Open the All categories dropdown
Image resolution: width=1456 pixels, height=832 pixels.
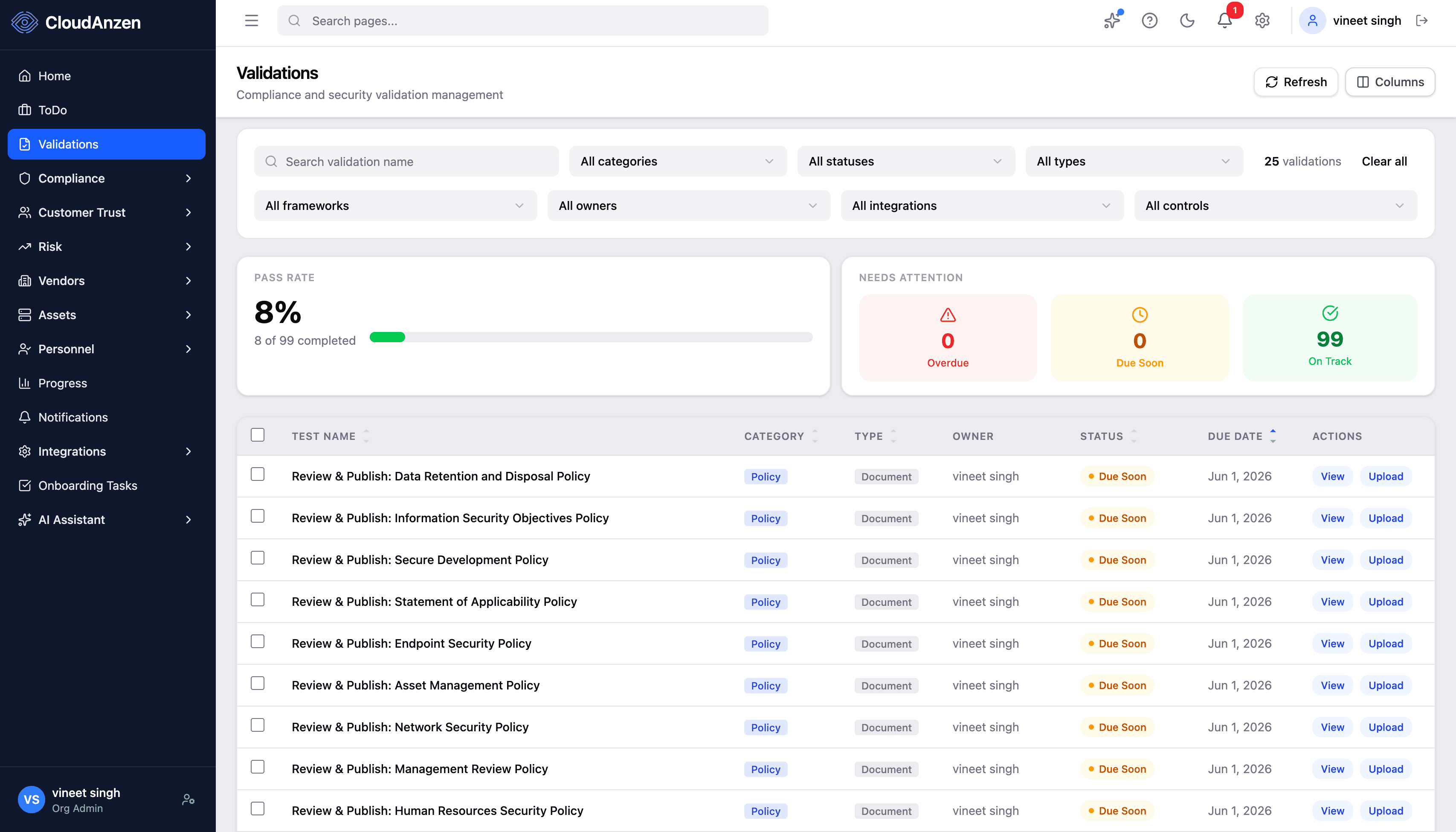(677, 161)
